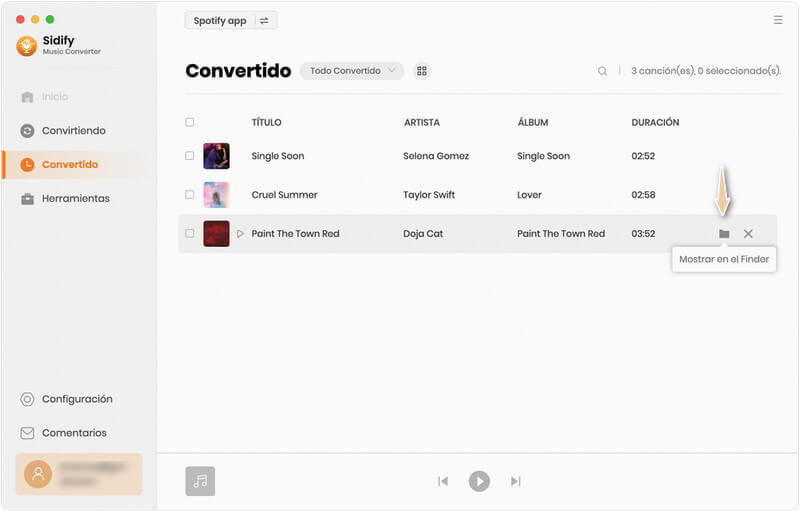
Task: Play Paint The Town Red with row play icon
Action: (240, 234)
